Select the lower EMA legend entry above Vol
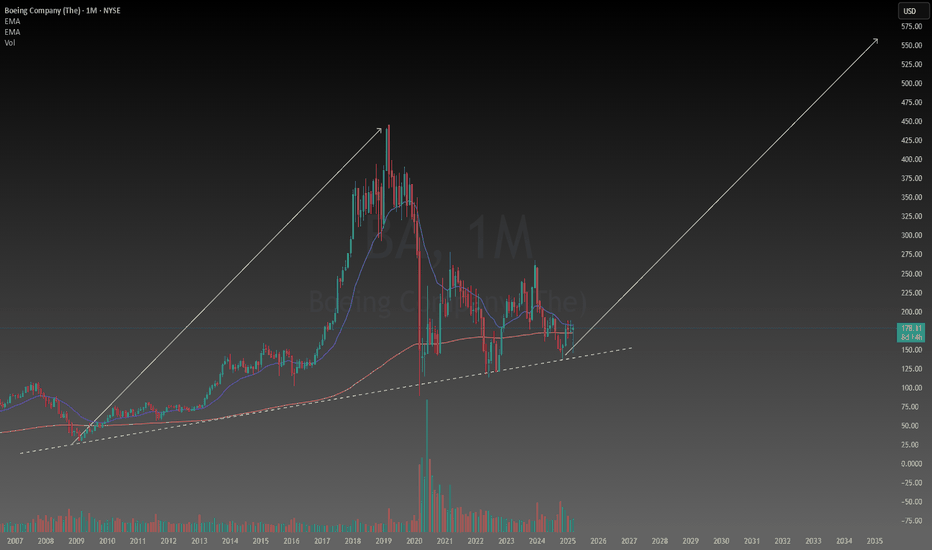This screenshot has height=550, width=932. click(12, 32)
